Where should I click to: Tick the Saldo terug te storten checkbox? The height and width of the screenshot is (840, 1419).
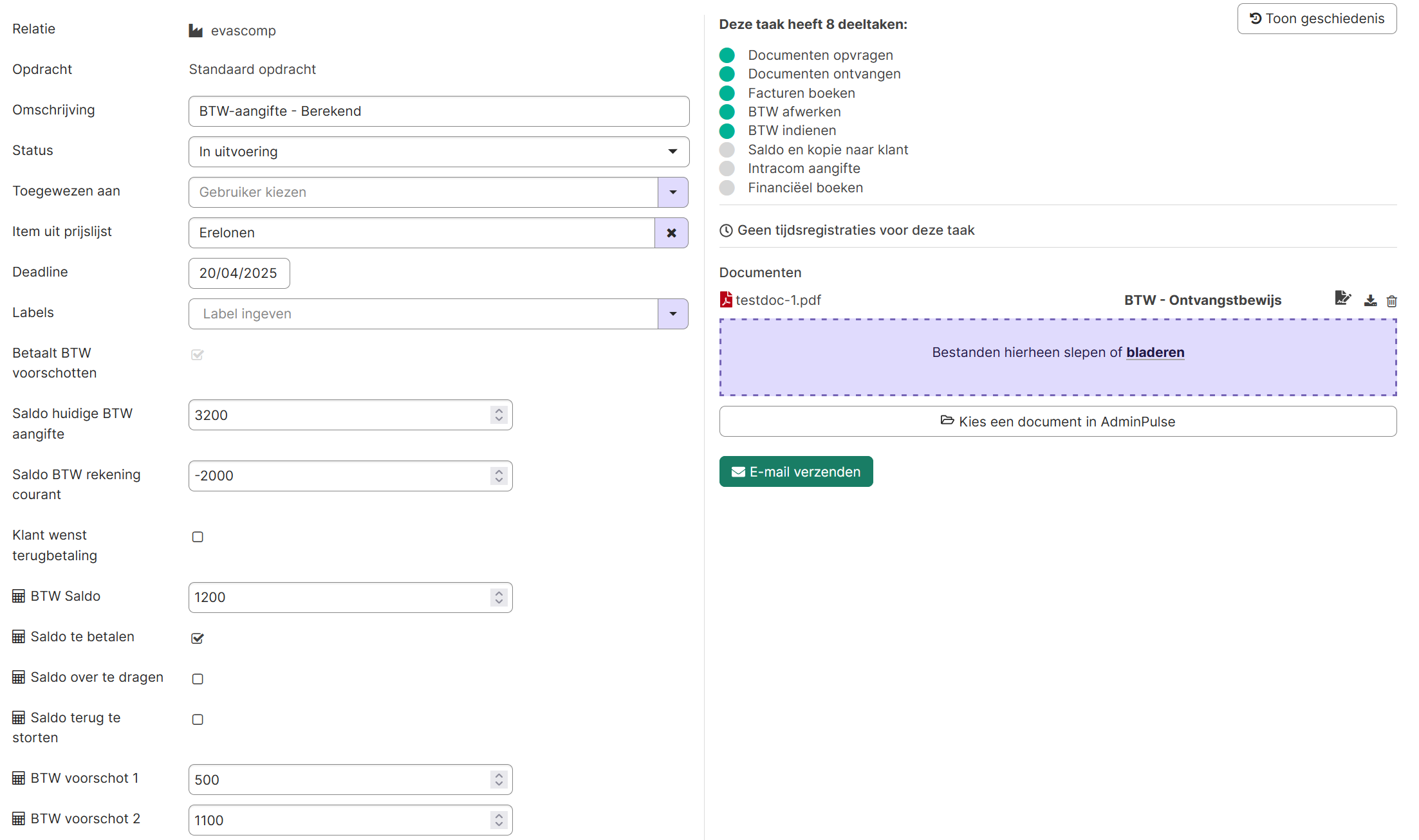click(198, 720)
